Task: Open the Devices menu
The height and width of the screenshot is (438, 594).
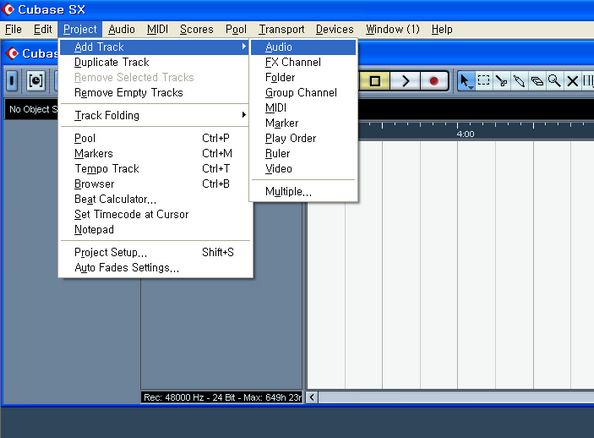Action: point(335,29)
